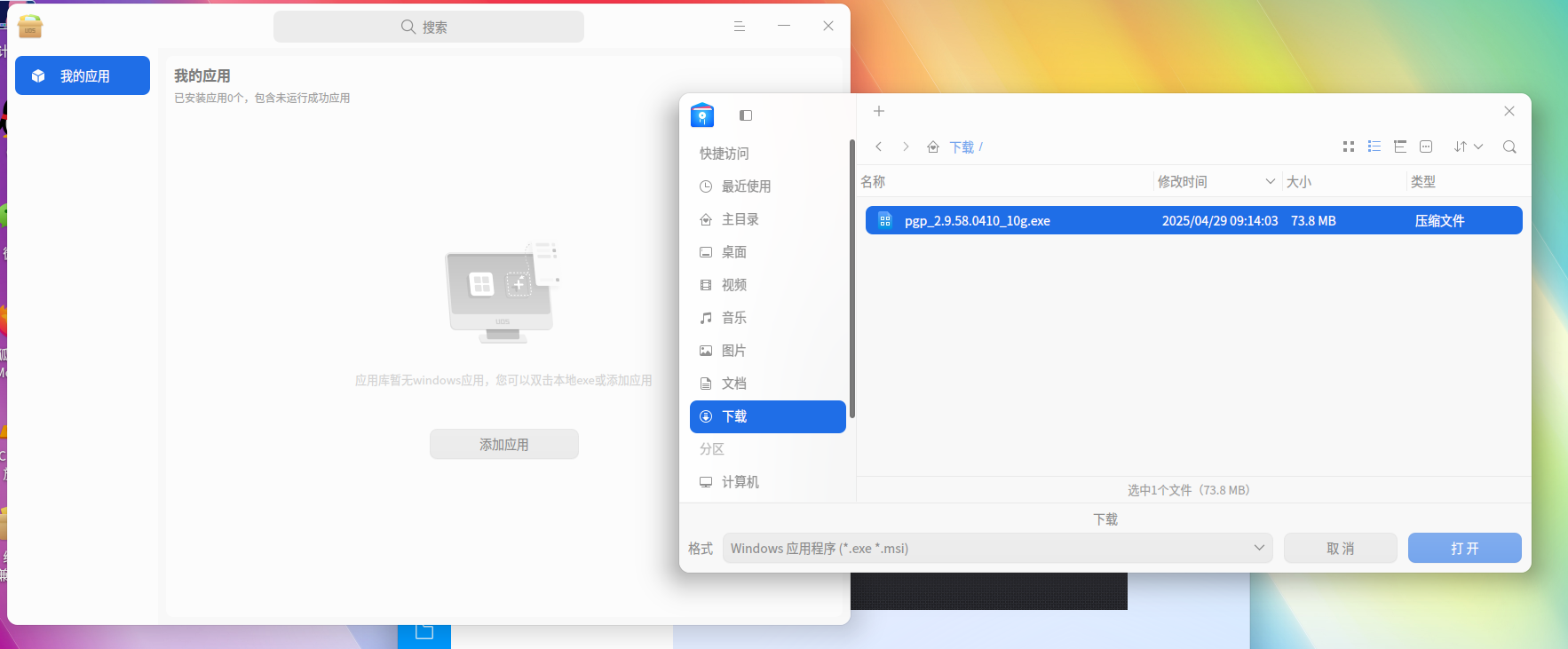Close the Windows app manager window

click(x=828, y=27)
